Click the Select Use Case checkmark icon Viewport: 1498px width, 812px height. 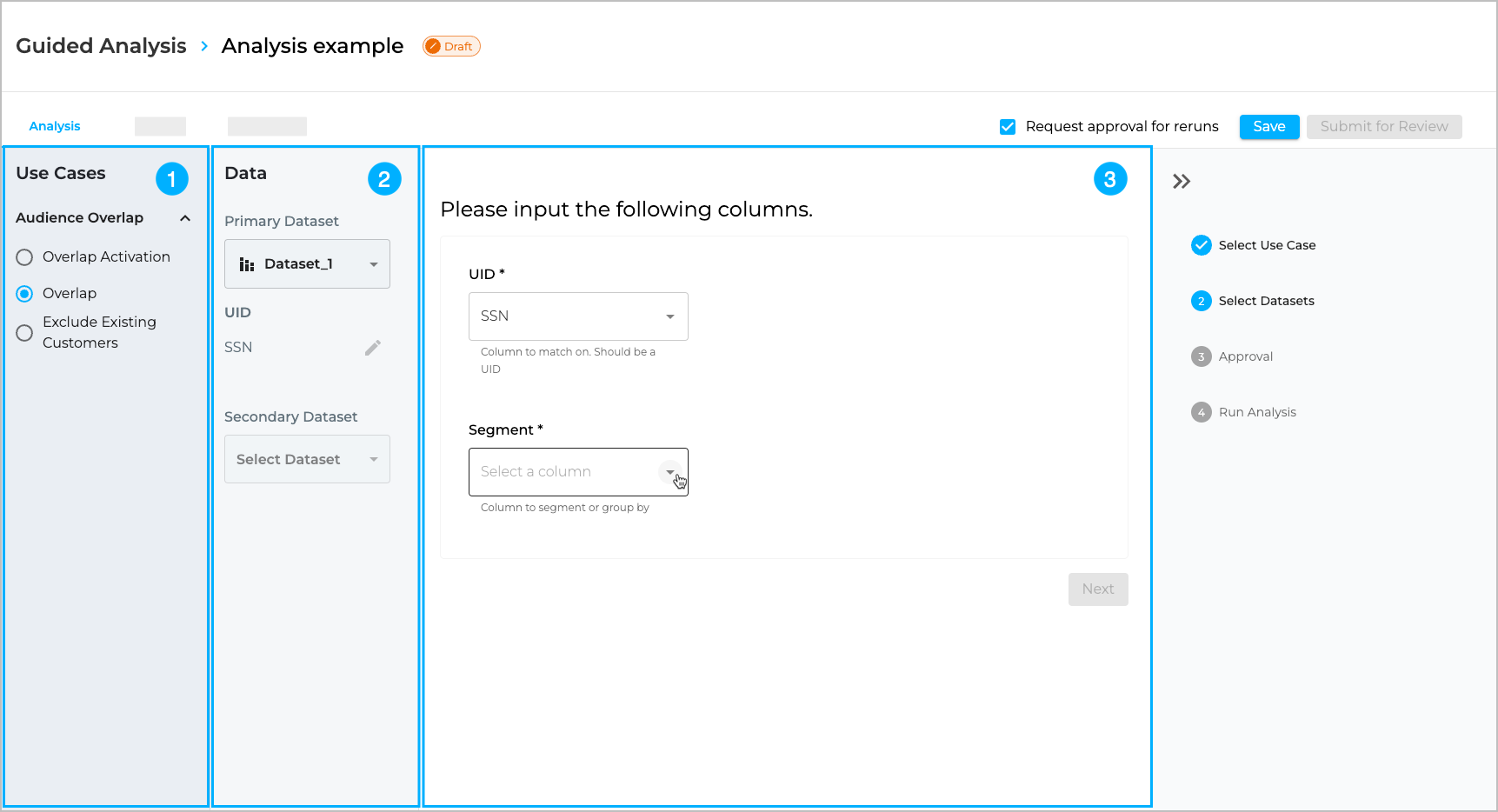[1201, 245]
